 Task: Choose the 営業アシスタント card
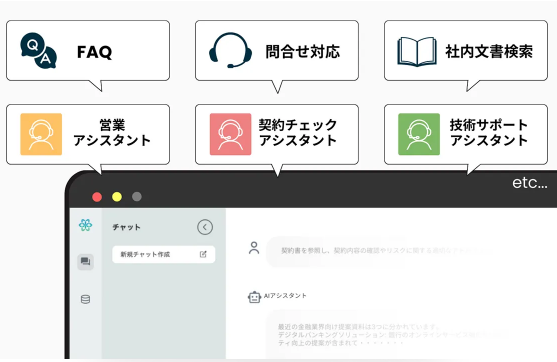click(x=88, y=134)
